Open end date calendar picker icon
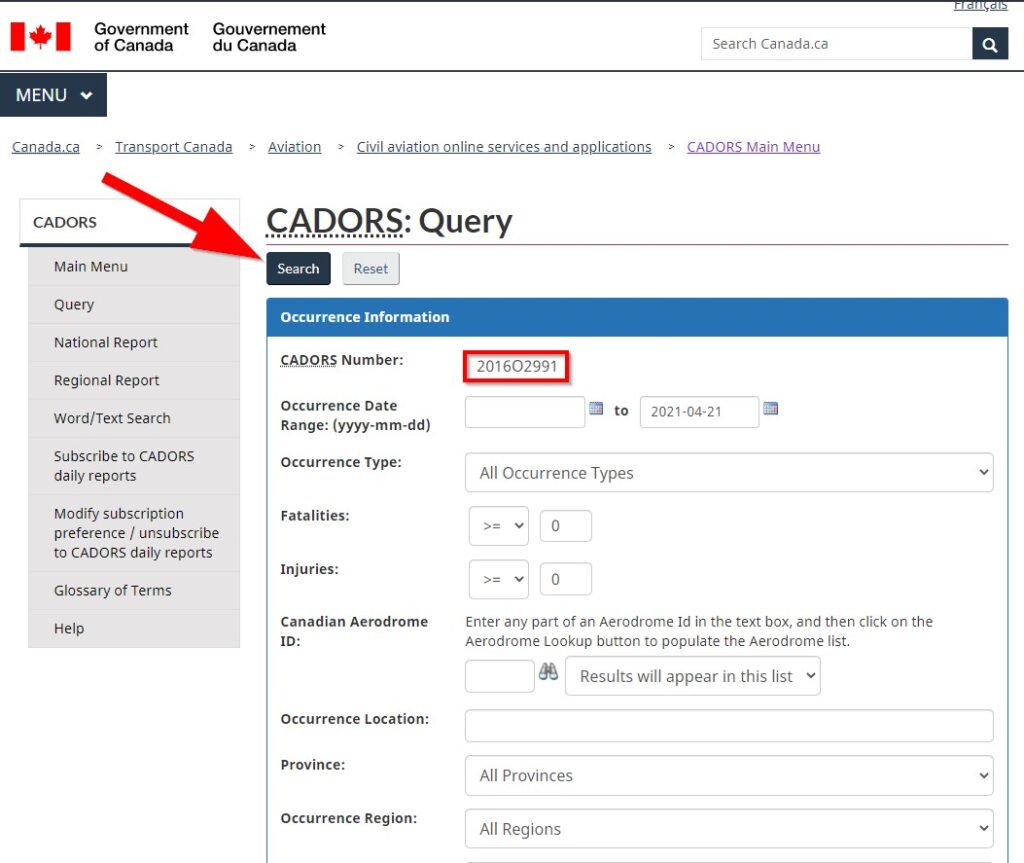The height and width of the screenshot is (863, 1024). [x=771, y=408]
